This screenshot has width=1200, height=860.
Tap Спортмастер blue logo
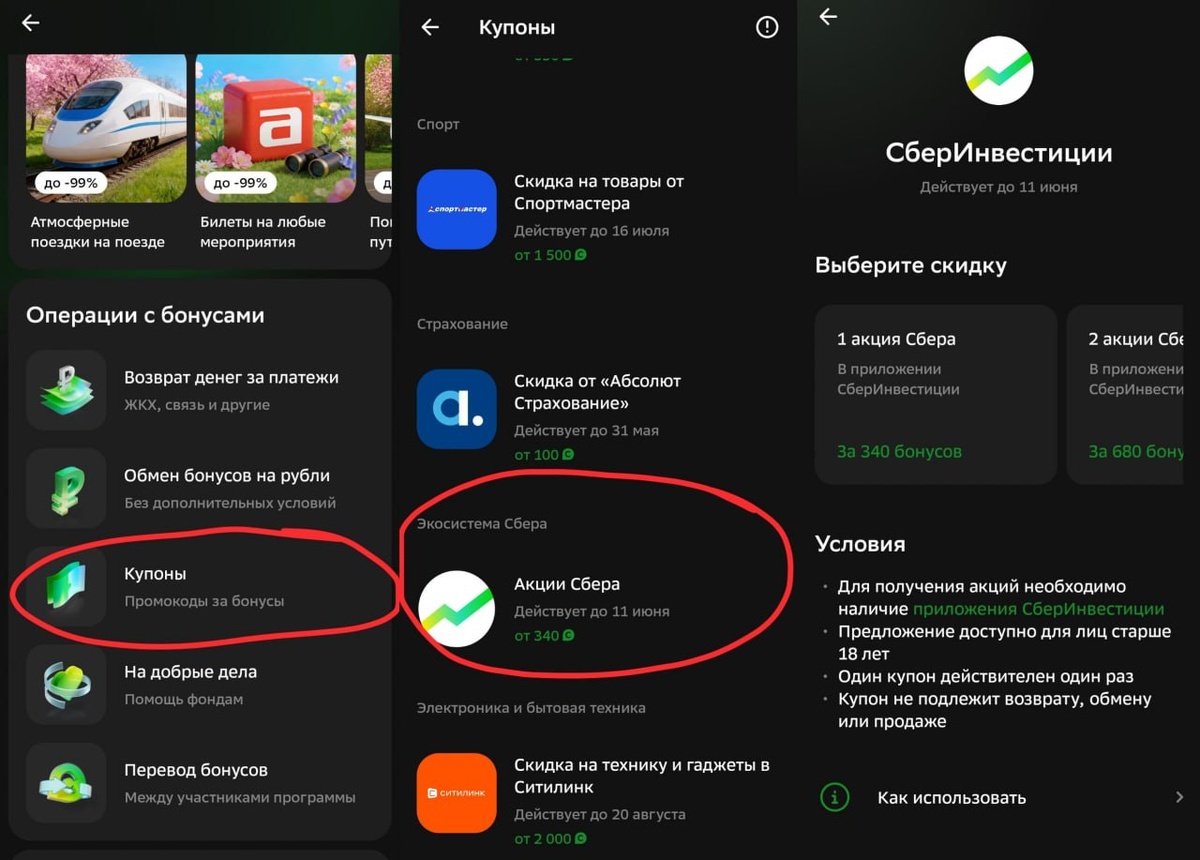[457, 209]
